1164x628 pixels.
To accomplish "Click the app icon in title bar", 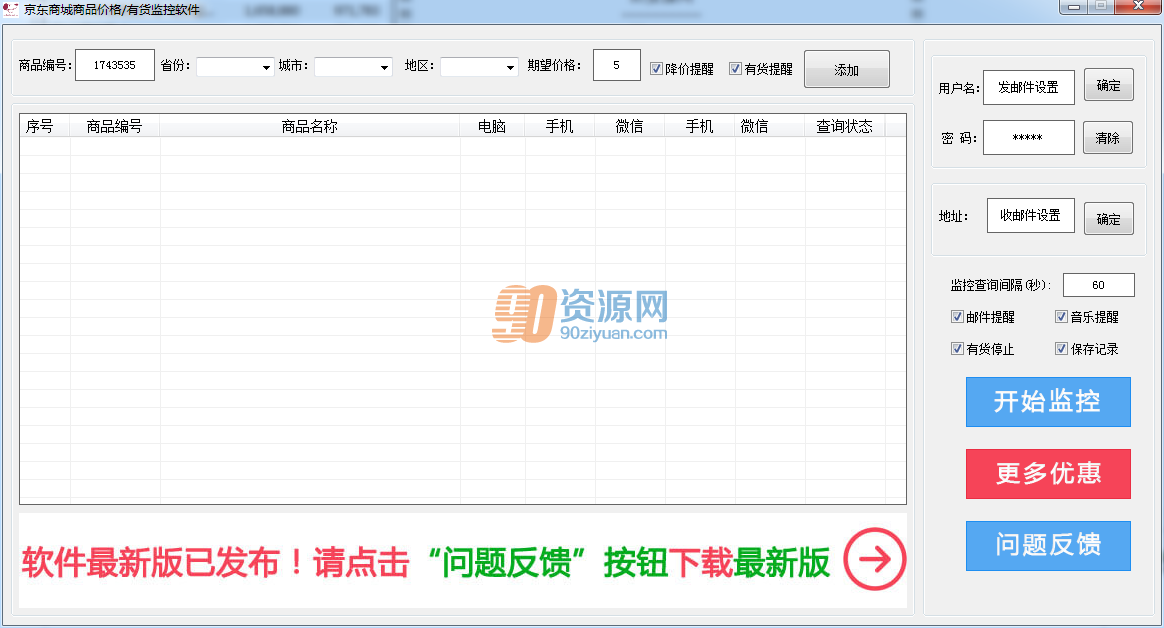I will point(10,10).
